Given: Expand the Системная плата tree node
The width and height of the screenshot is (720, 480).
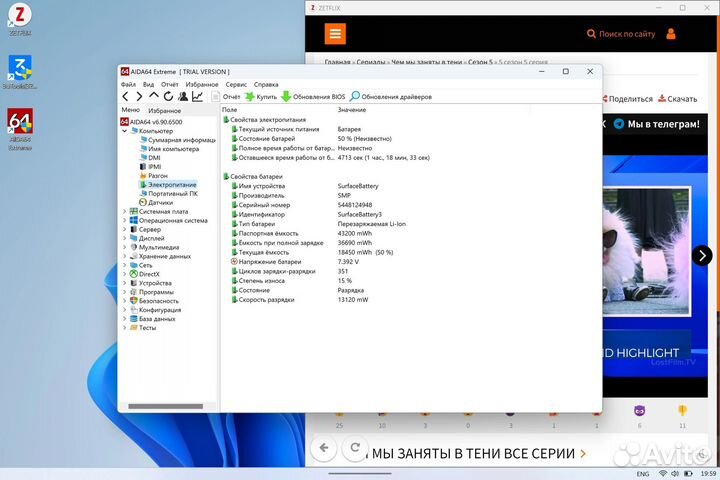Looking at the screenshot, I should point(124,212).
